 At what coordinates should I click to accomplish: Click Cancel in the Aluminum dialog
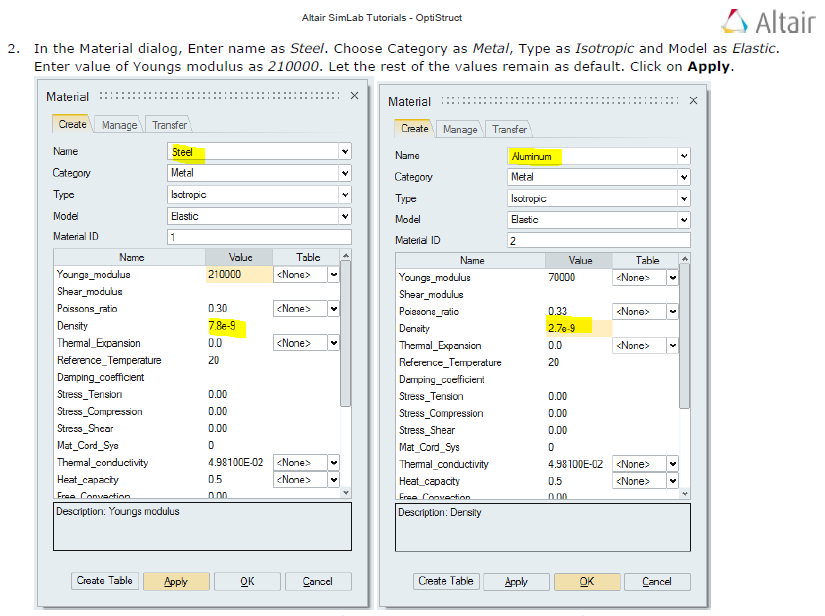point(657,582)
